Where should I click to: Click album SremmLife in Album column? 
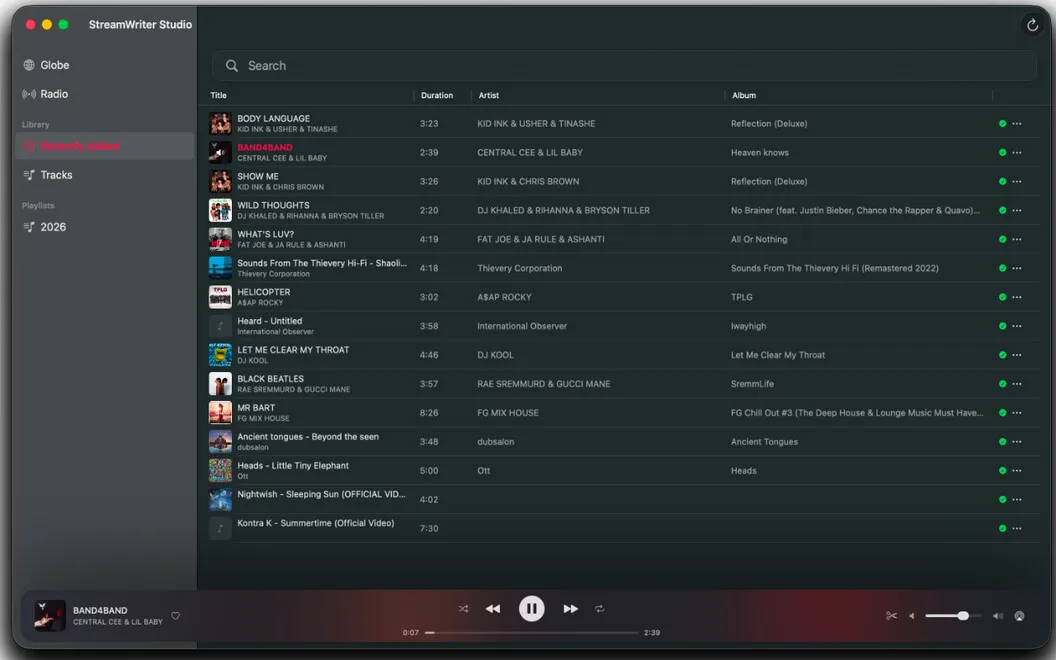[752, 384]
